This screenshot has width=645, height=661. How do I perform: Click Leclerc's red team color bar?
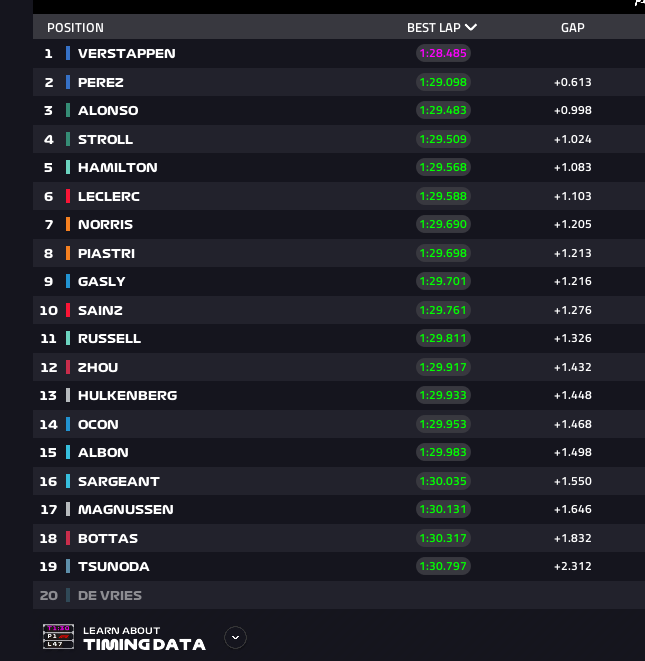68,196
